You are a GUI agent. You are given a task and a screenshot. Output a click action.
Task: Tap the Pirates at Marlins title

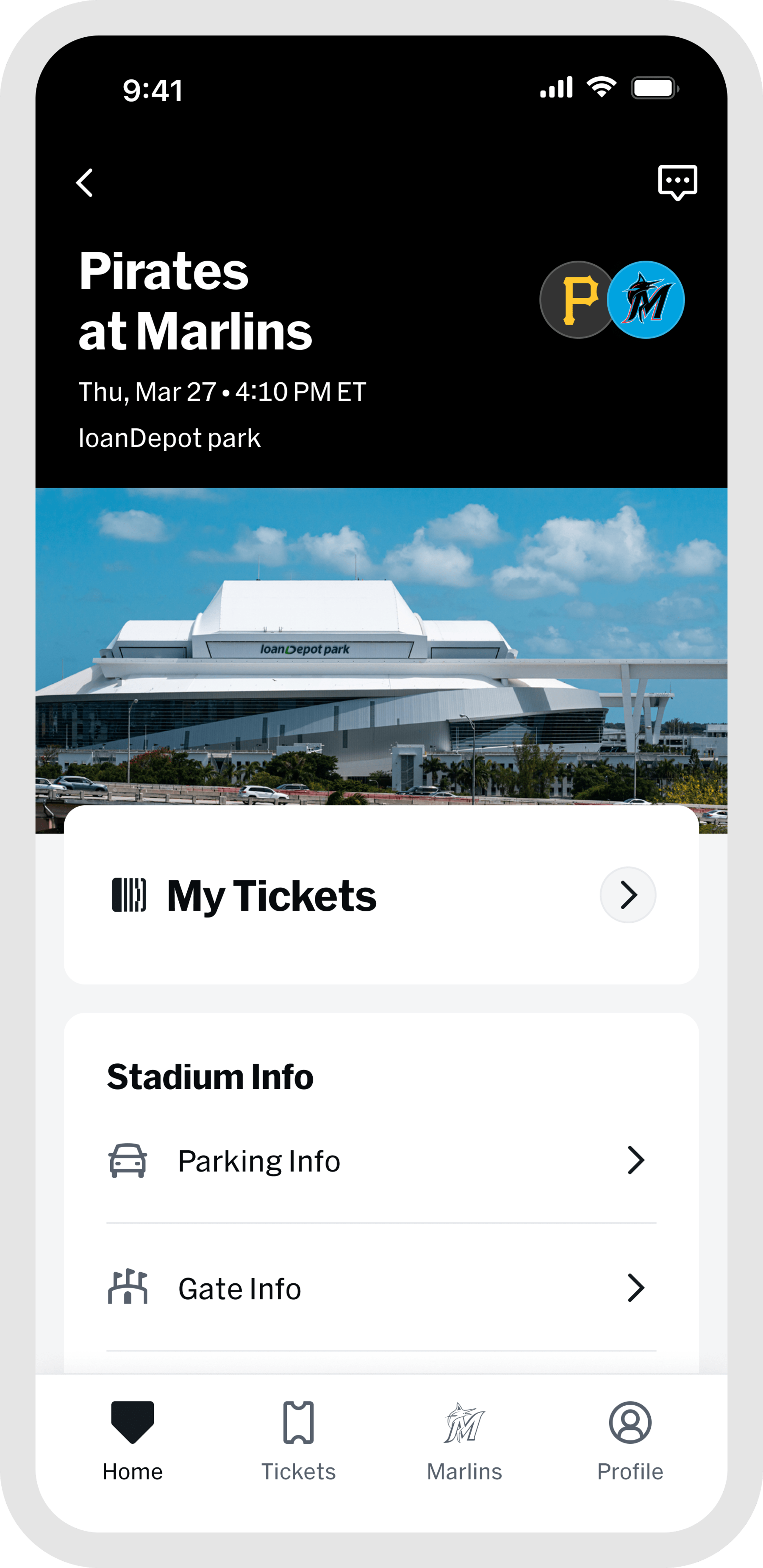click(x=195, y=301)
